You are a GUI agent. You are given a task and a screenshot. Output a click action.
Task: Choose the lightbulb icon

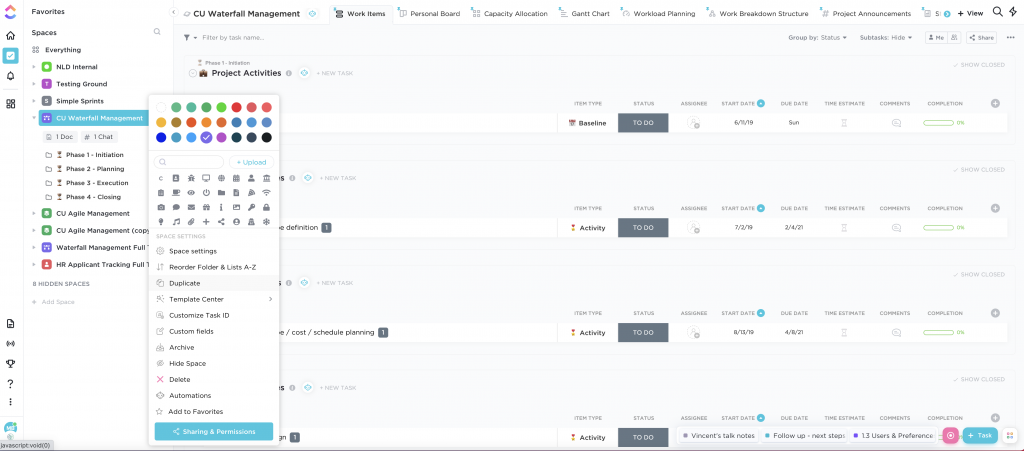point(161,222)
